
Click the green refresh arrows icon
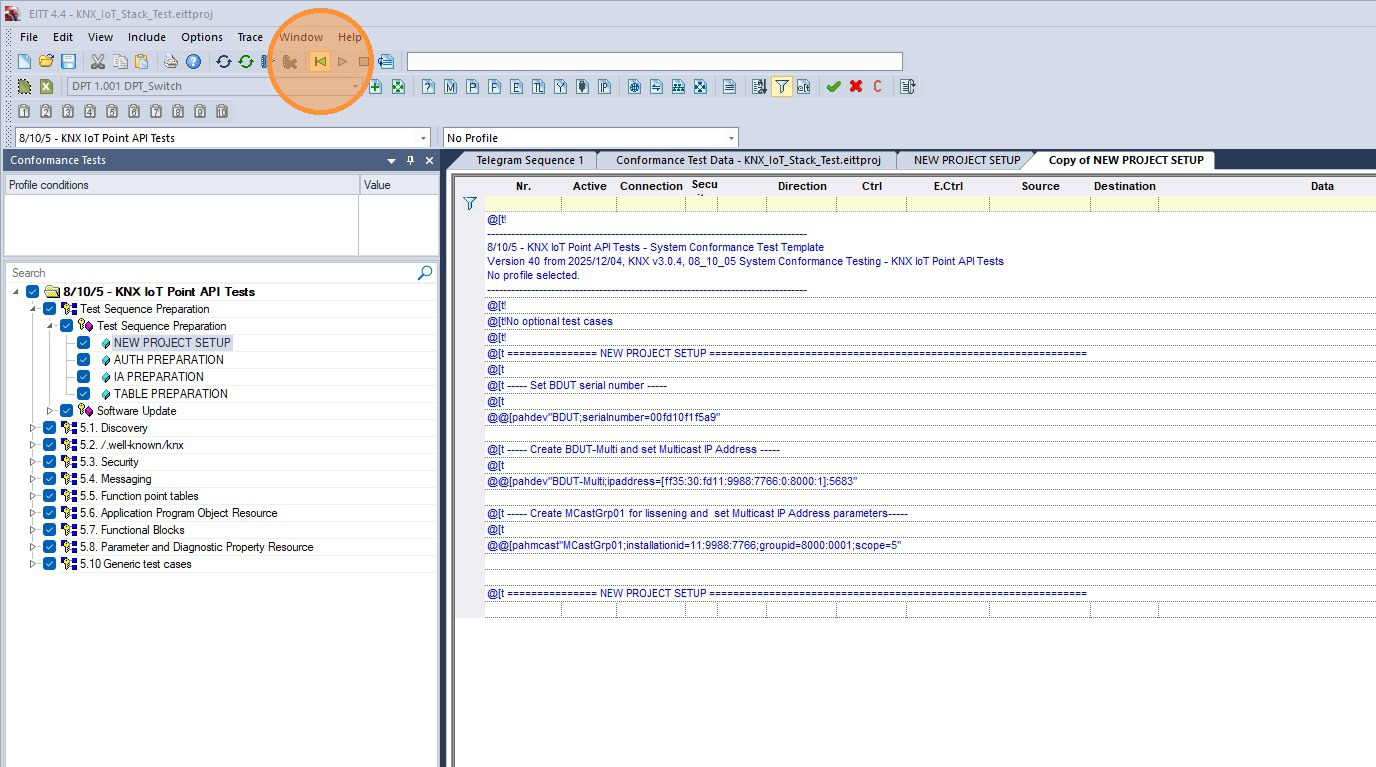245,62
